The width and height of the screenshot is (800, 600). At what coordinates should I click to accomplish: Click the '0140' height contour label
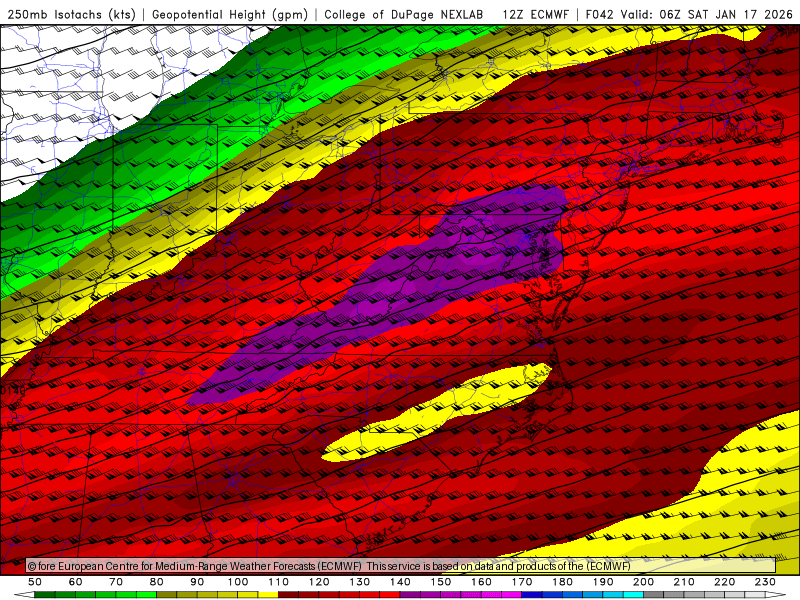coord(13,391)
